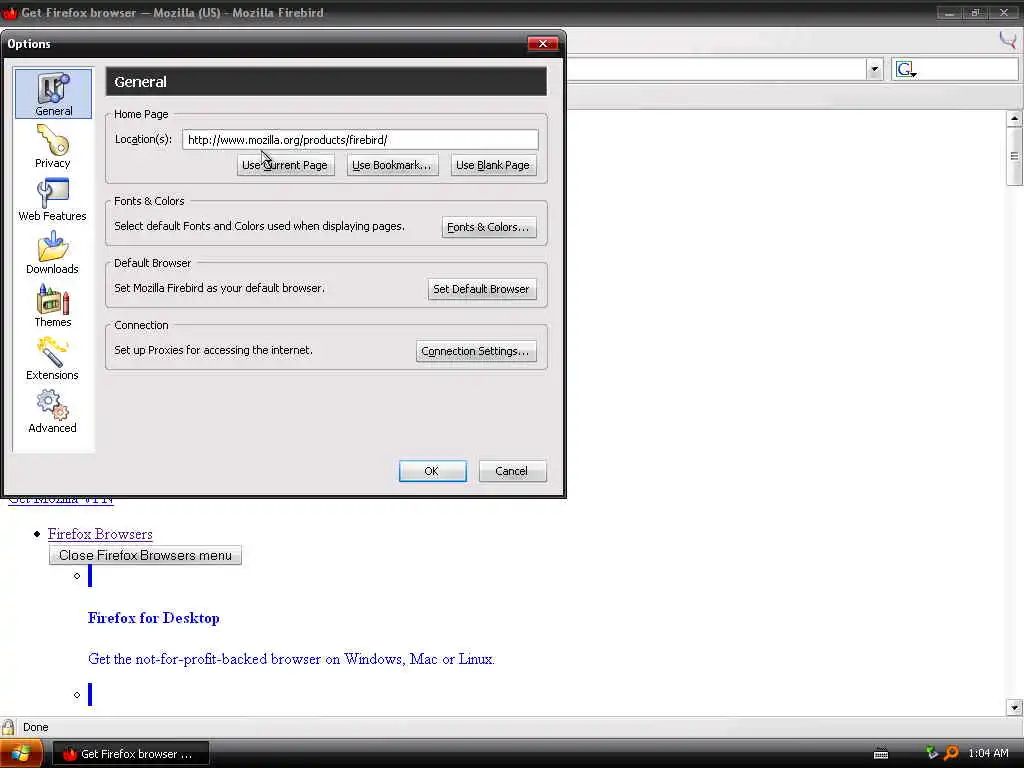Click the throbber icon in browser toolbar
This screenshot has height=768, width=1024.
(x=1008, y=40)
